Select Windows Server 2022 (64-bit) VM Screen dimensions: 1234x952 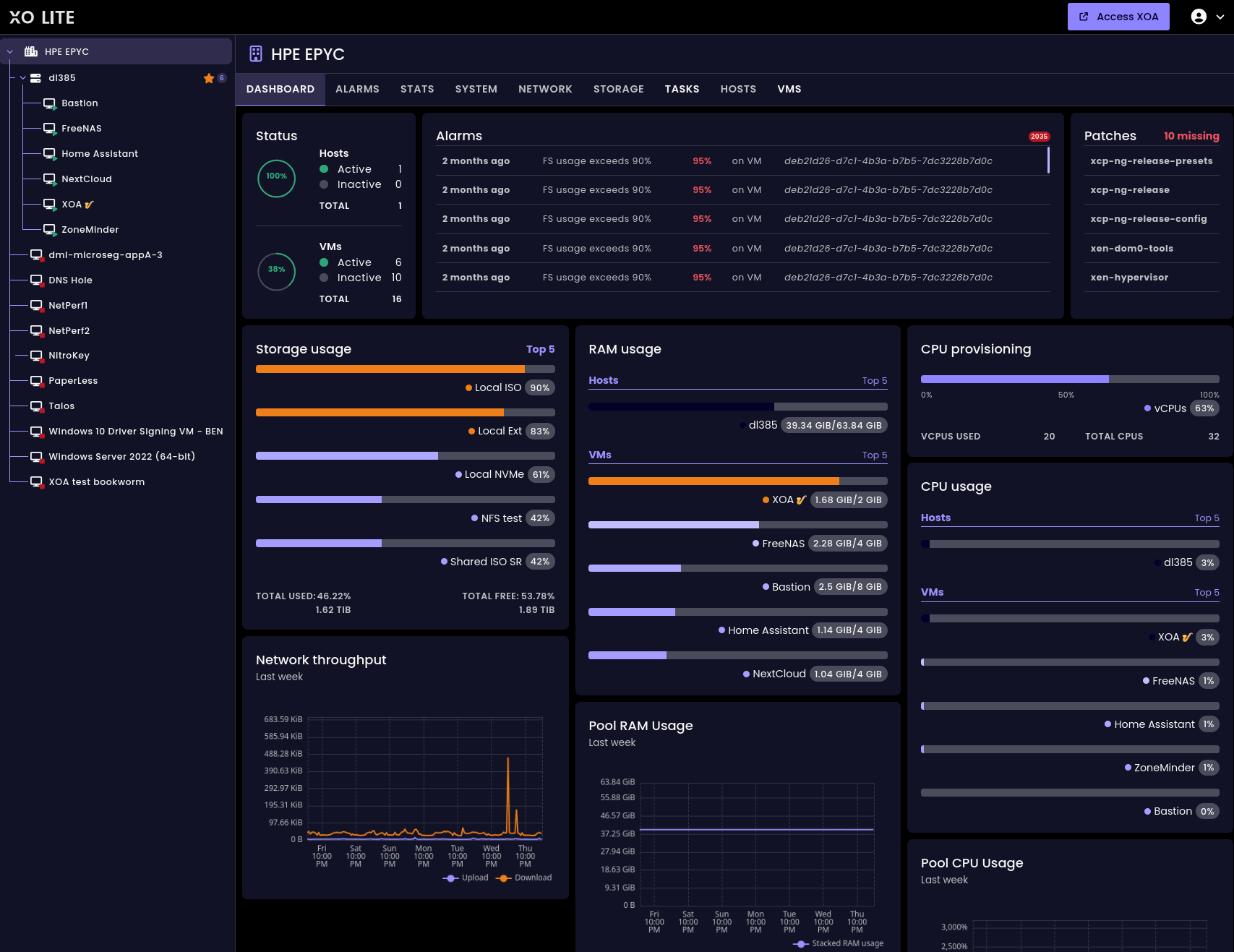coord(121,457)
